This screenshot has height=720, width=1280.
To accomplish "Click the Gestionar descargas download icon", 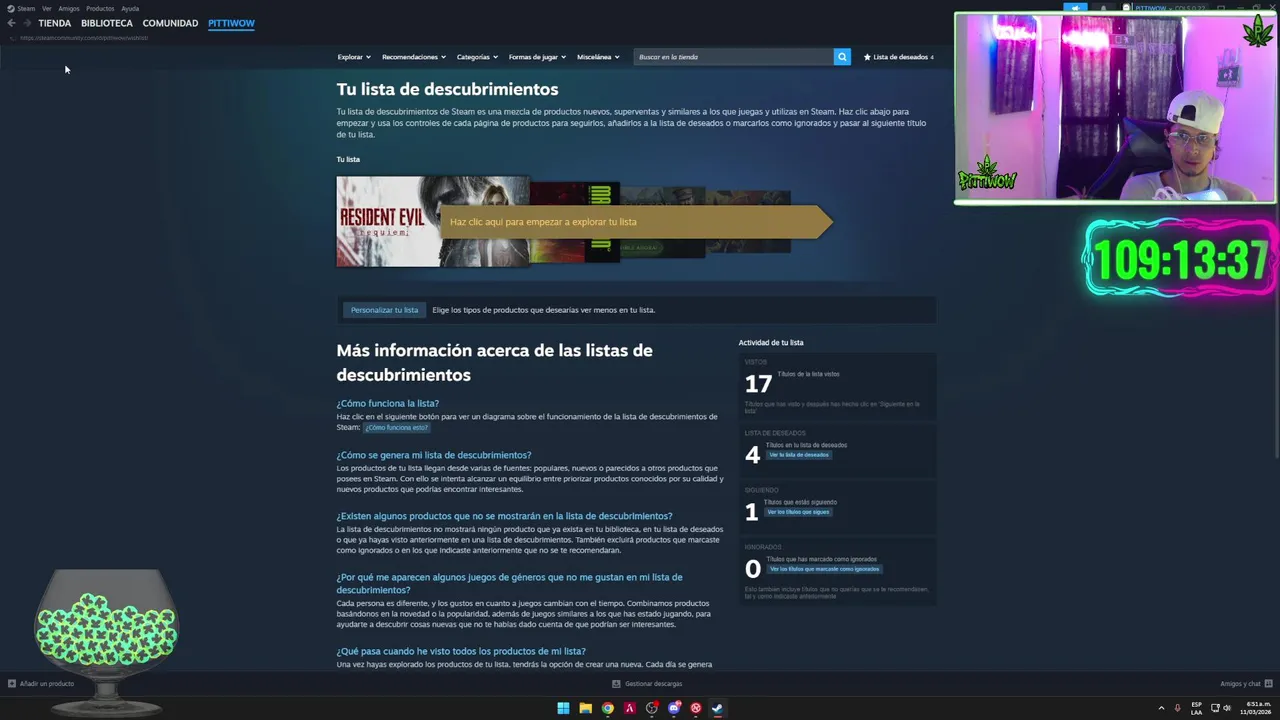I will point(616,684).
